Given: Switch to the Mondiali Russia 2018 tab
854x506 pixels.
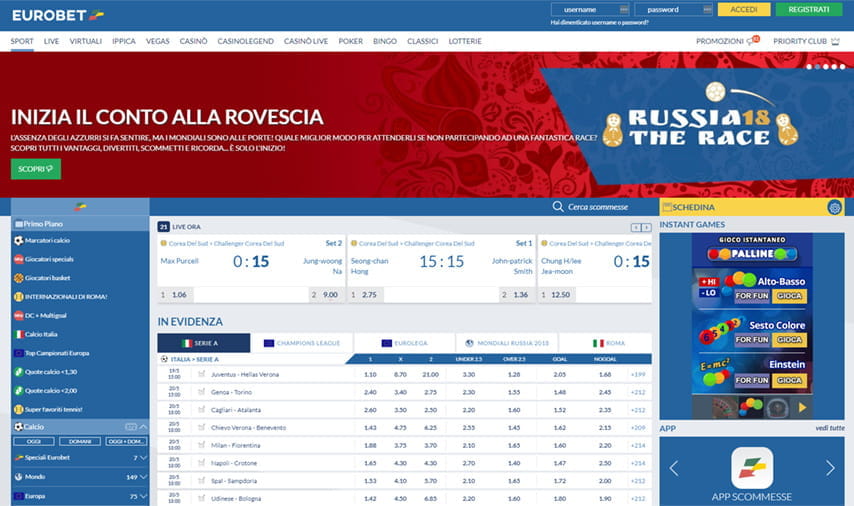Looking at the screenshot, I should point(507,343).
